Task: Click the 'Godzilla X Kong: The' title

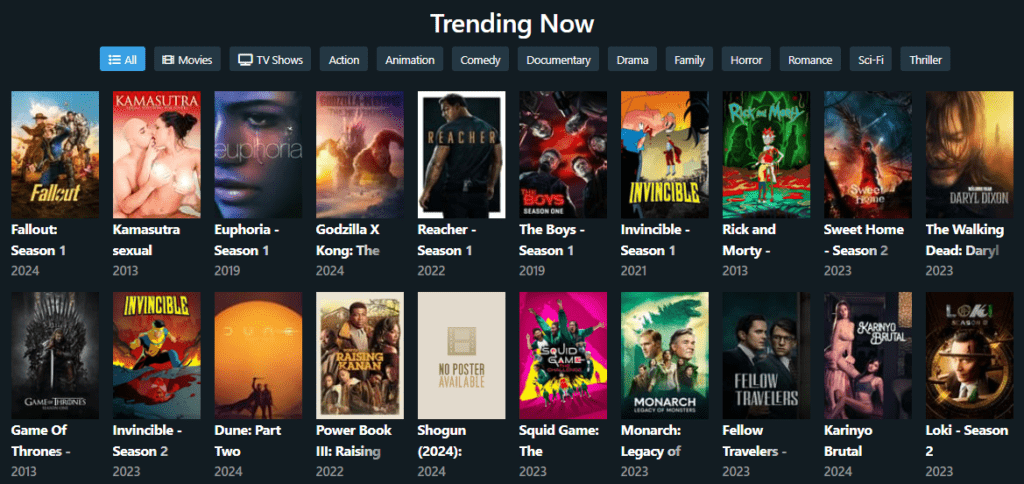Action: (x=347, y=240)
